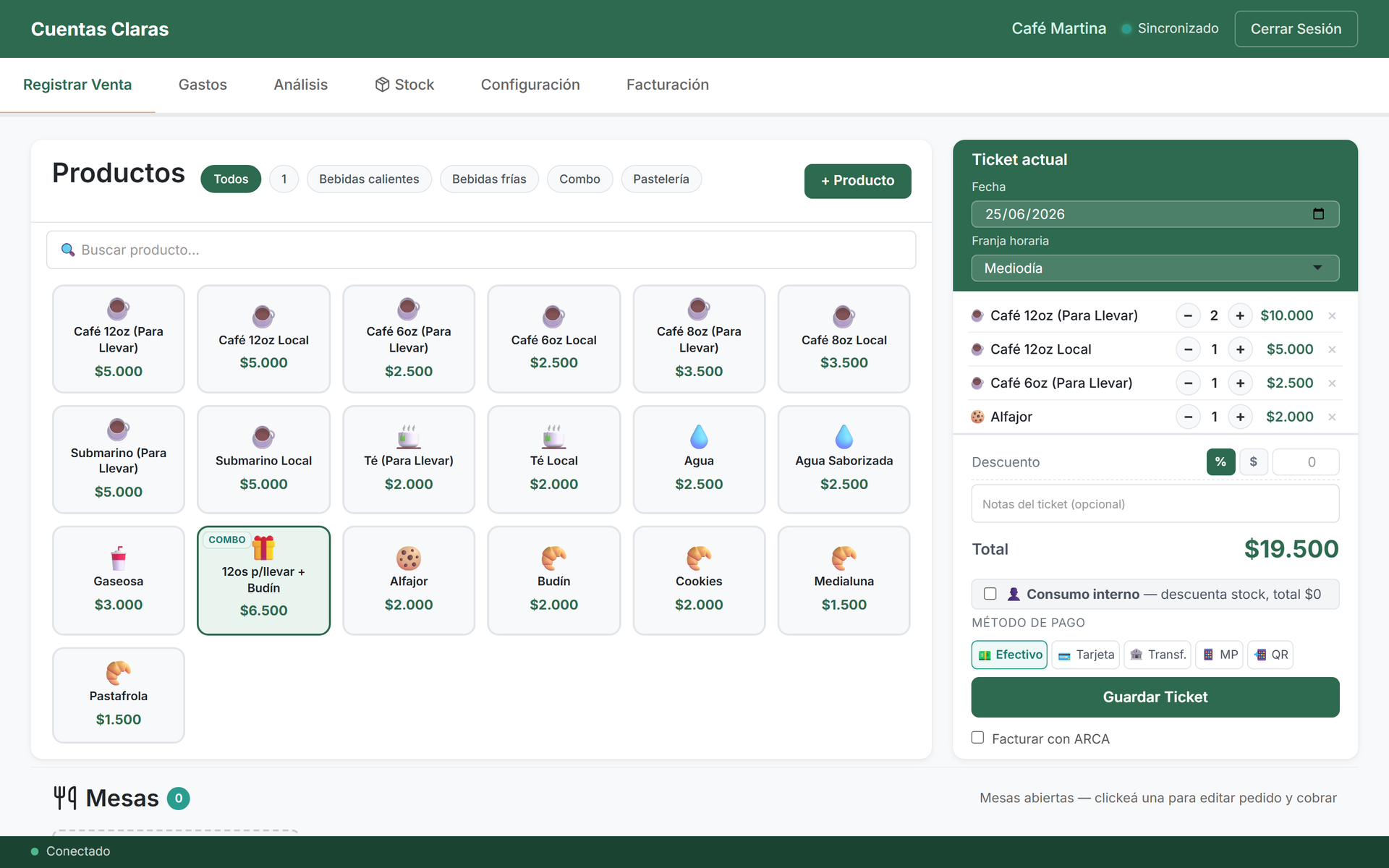Increase Alfajor quantity in ticket
Viewport: 1389px width, 868px height.
click(x=1240, y=417)
